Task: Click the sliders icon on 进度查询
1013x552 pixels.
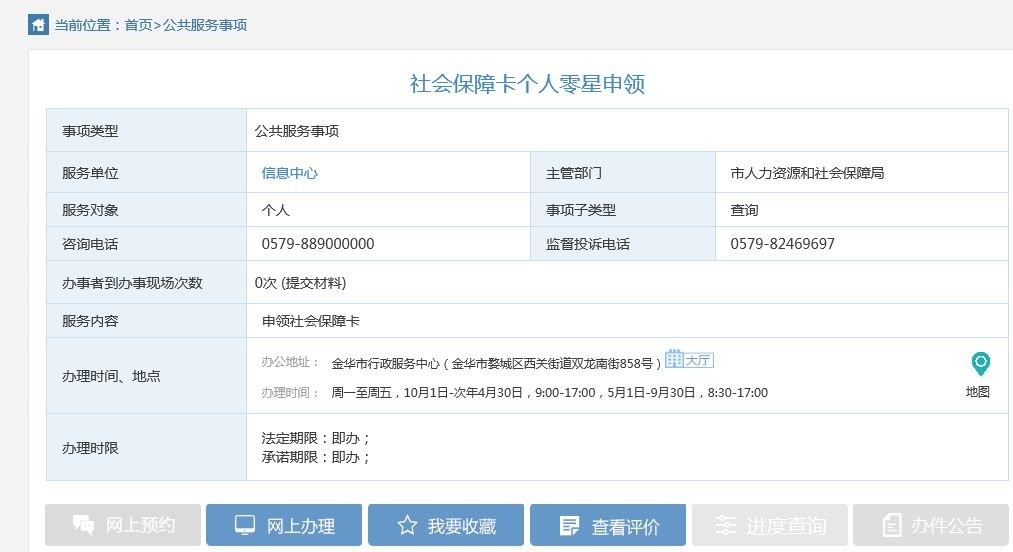Action: 726,525
